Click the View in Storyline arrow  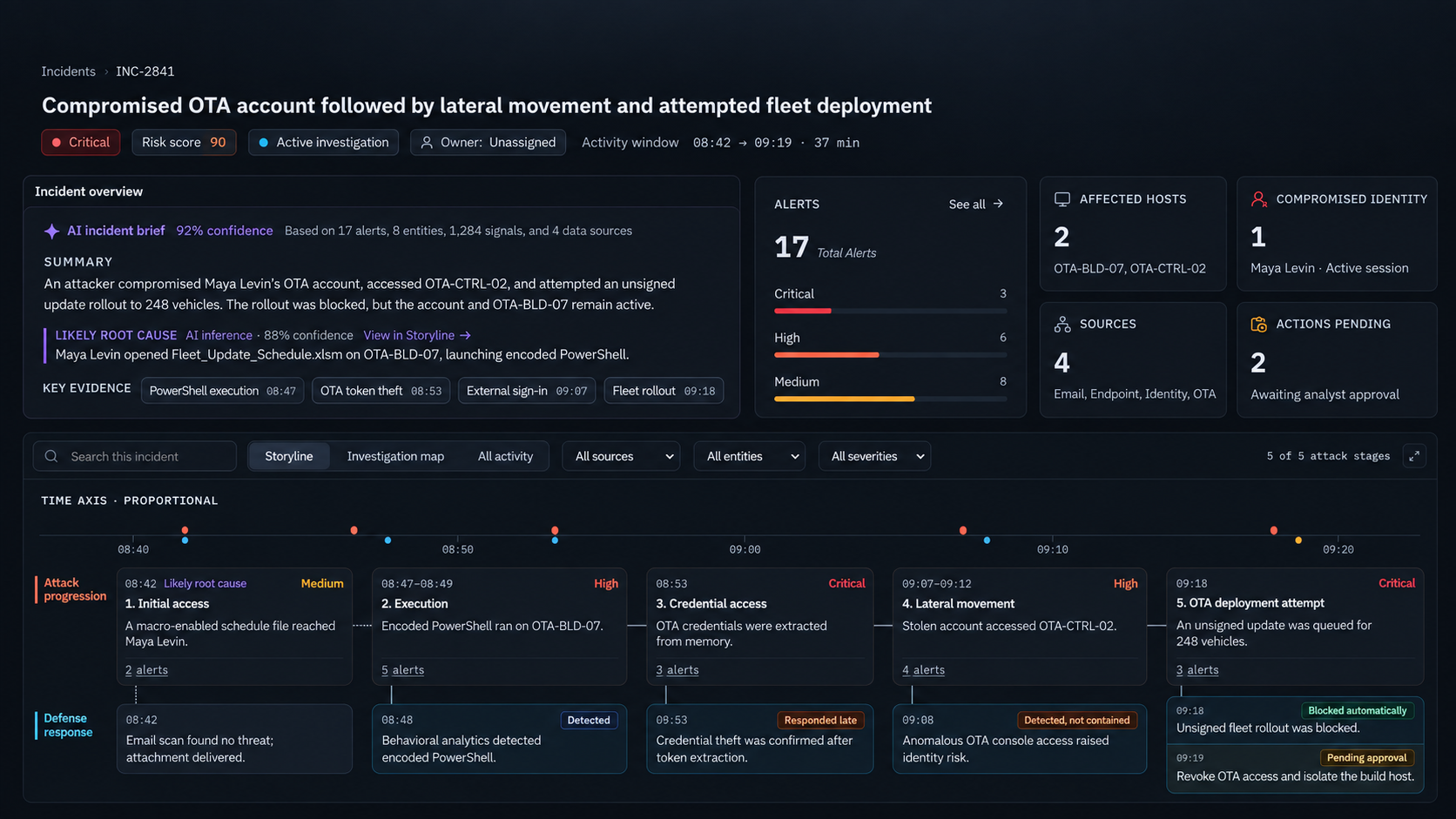pos(465,335)
